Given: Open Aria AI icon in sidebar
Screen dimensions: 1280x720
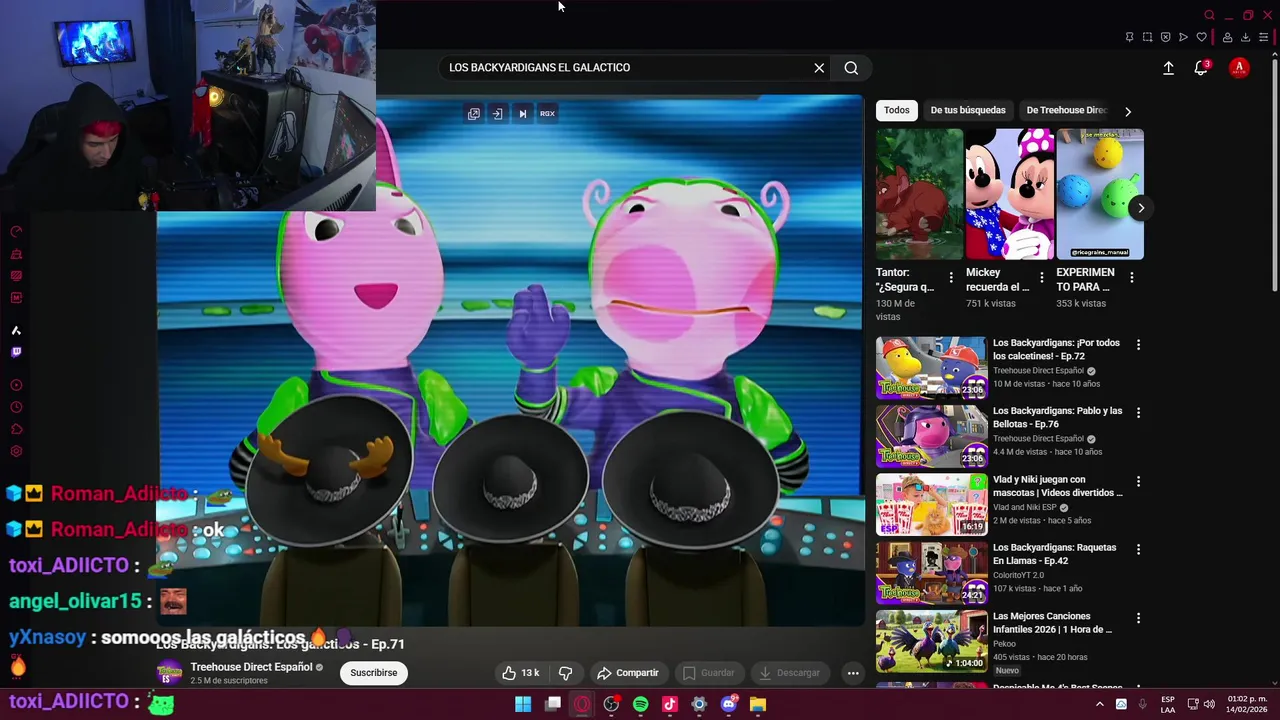Looking at the screenshot, I should 16,330.
